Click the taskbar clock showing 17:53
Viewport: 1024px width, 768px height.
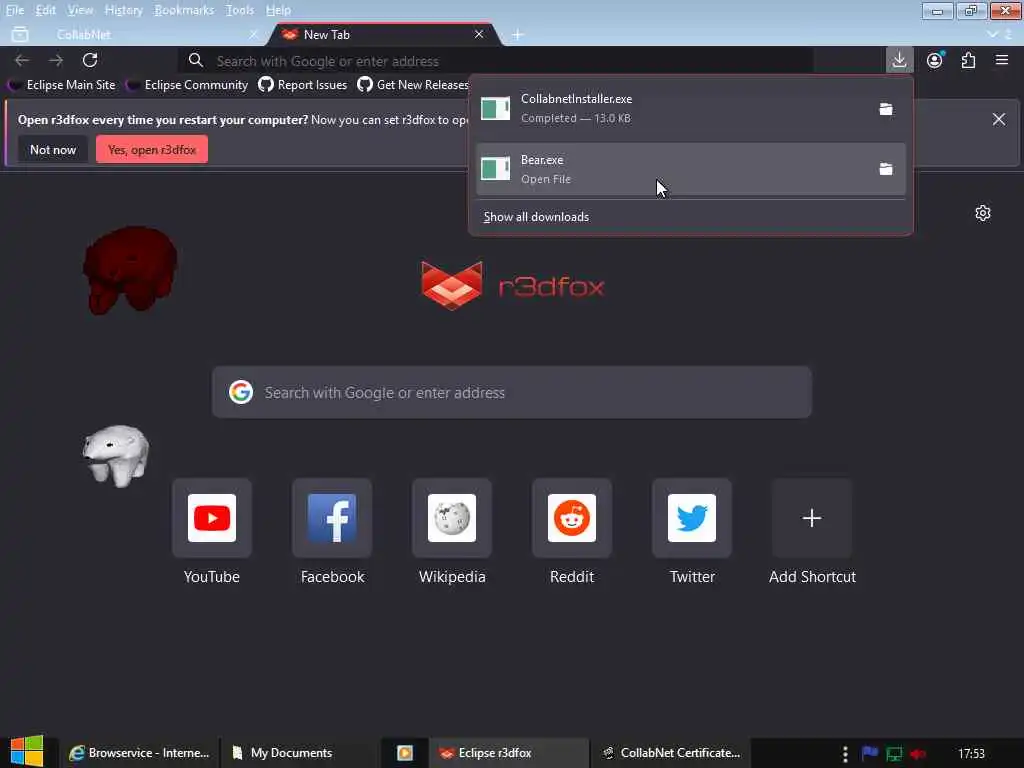[x=971, y=754]
